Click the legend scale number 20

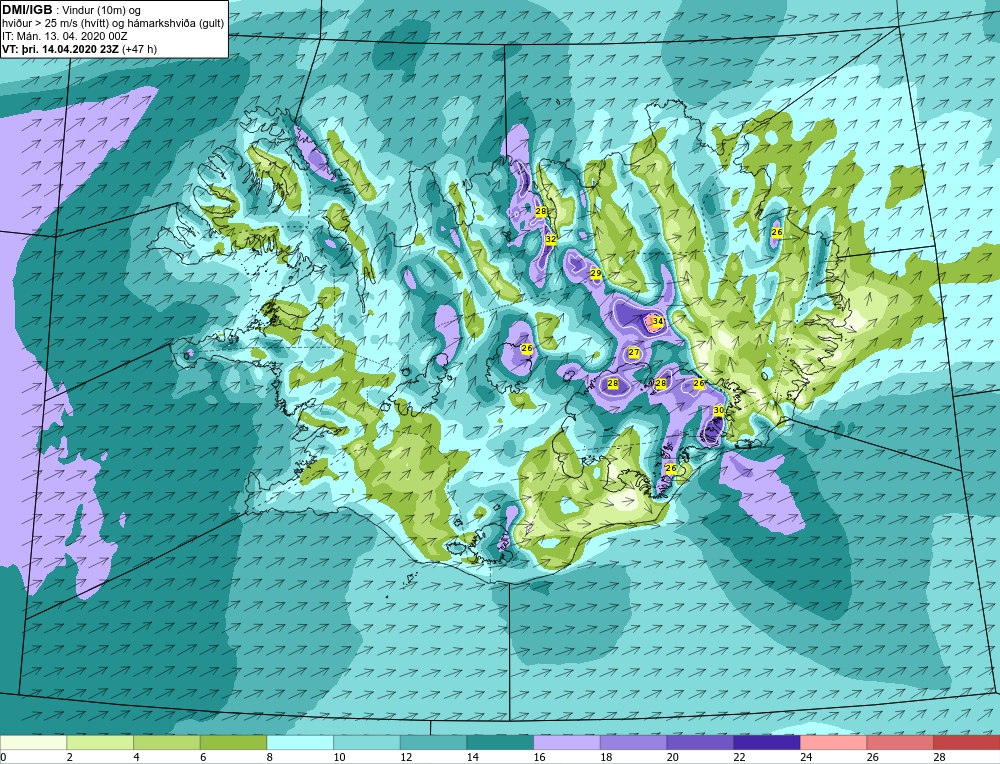click(x=672, y=758)
